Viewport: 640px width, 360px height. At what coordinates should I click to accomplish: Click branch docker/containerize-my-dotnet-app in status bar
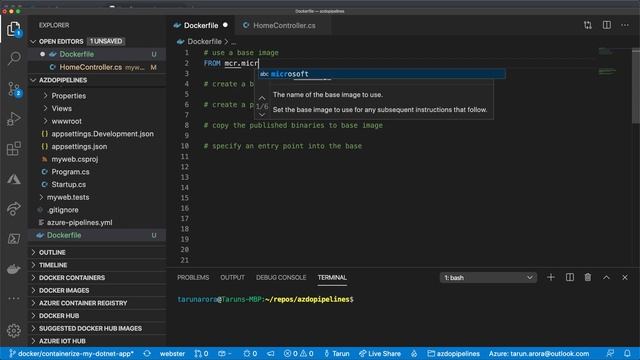click(71, 353)
